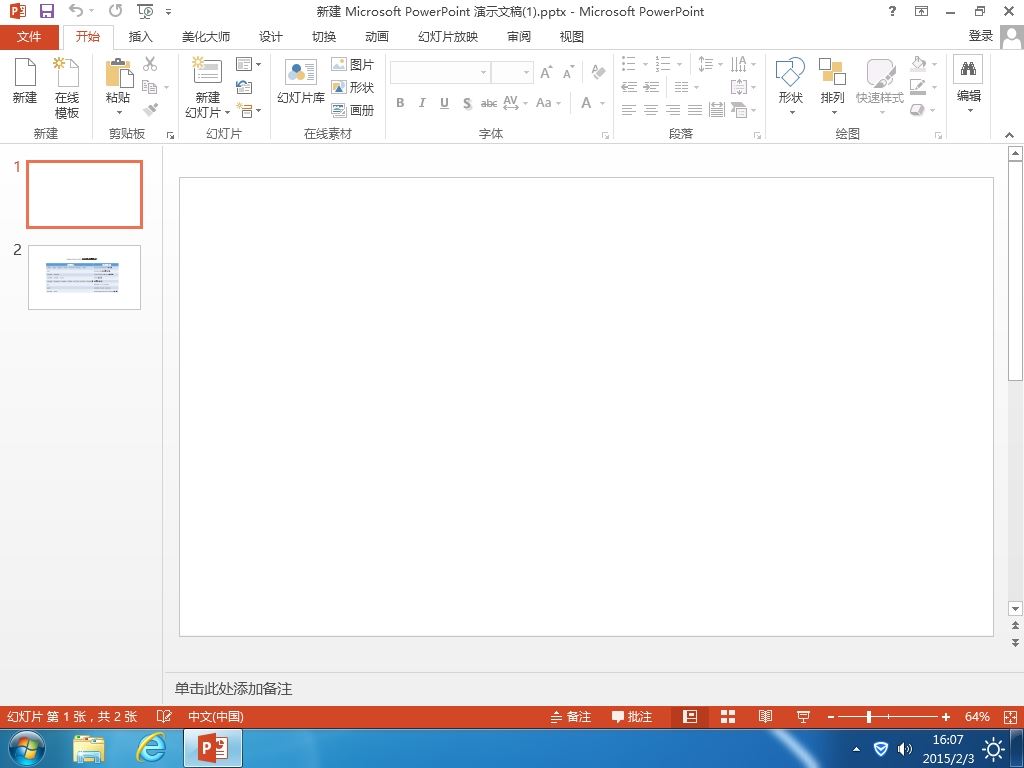Switch to 幻灯片放映 slideshow tab
This screenshot has width=1024, height=768.
(448, 37)
